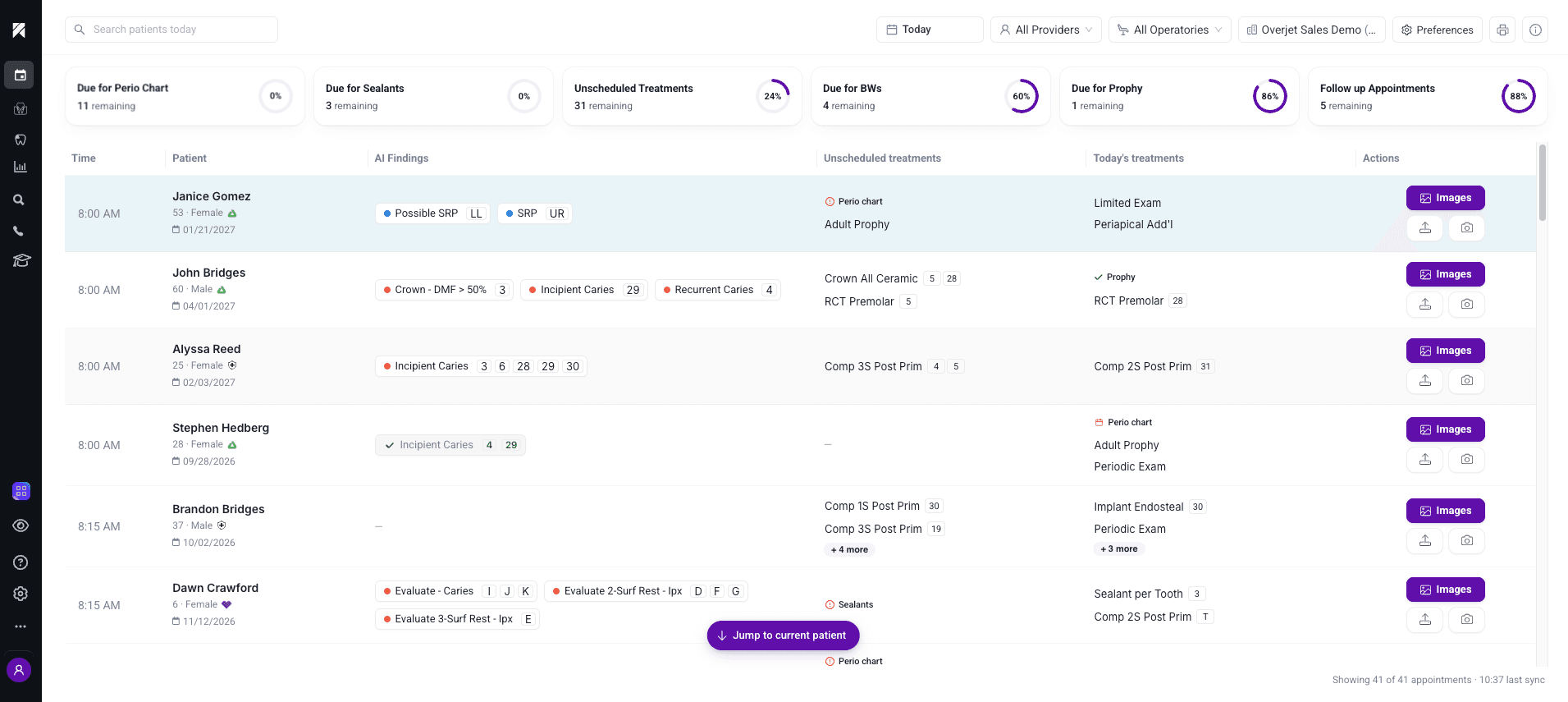Image resolution: width=1568 pixels, height=702 pixels.
Task: Expand '+ 4 more' unscheduled treatments
Action: click(849, 549)
